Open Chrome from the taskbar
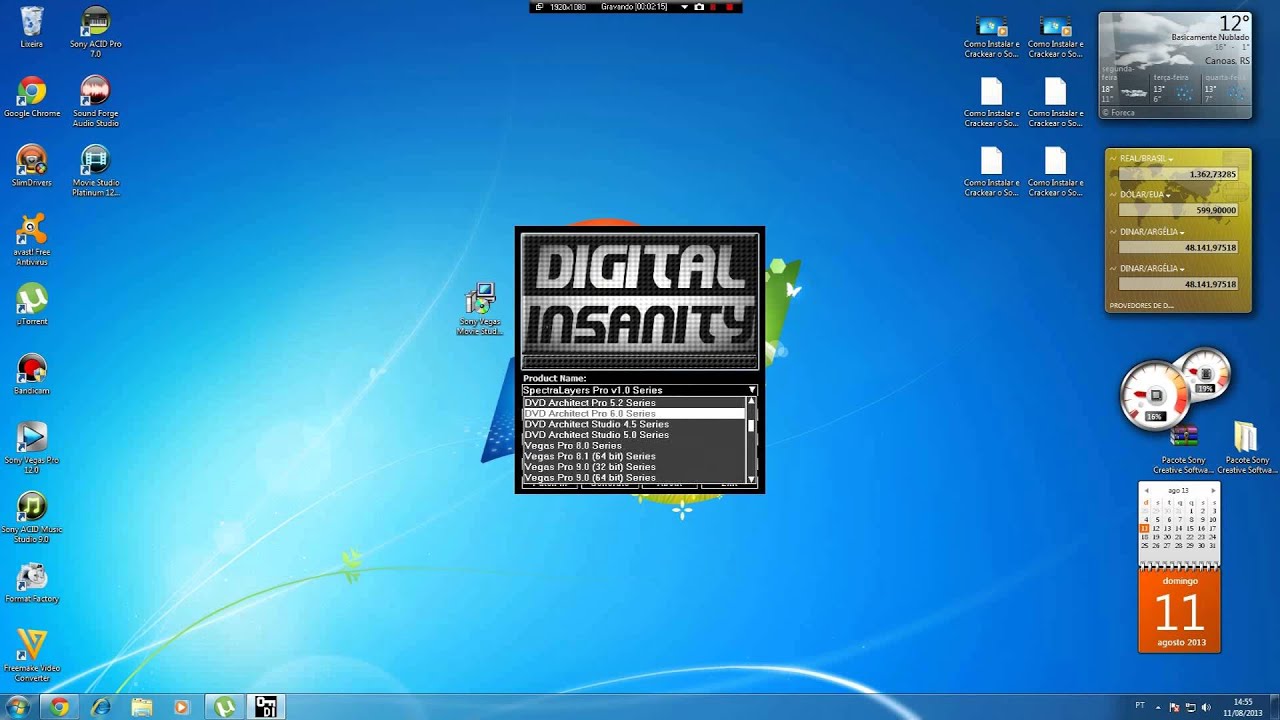Image resolution: width=1280 pixels, height=720 pixels. click(60, 707)
